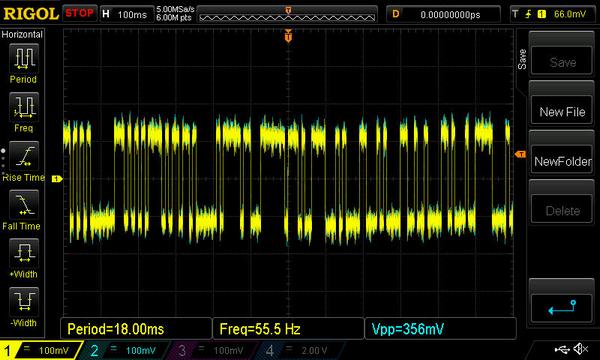This screenshot has height=360, width=600.
Task: Click the trigger level marker on right edge
Action: point(520,154)
